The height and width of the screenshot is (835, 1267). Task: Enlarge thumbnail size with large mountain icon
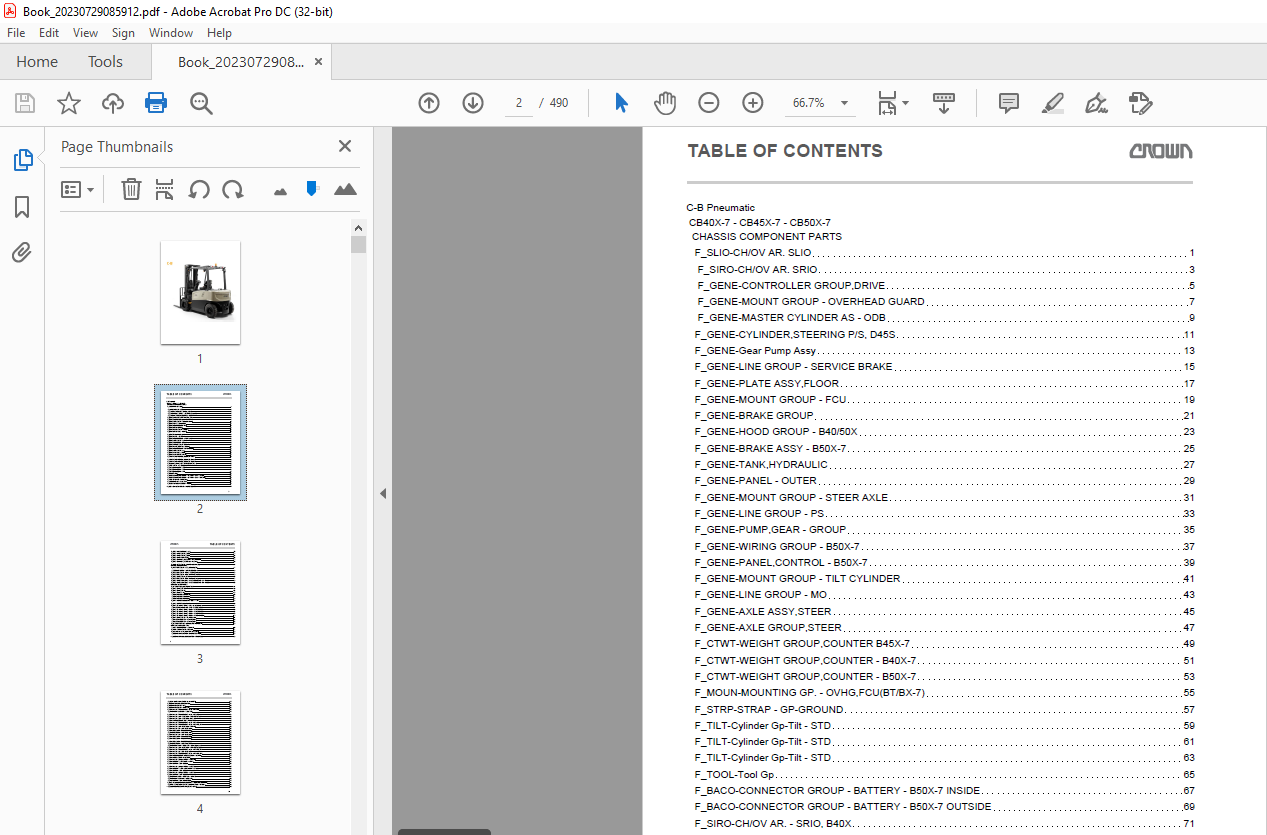coord(345,189)
